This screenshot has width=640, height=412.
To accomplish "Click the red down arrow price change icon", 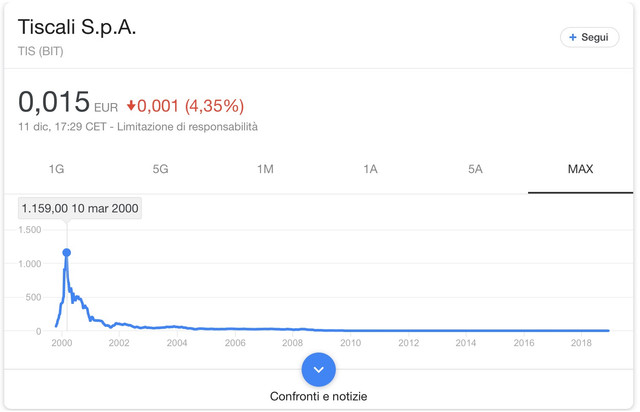I will click(131, 106).
